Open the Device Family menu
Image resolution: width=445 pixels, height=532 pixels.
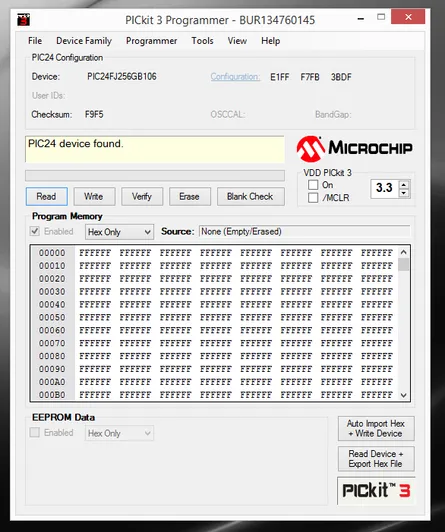(84, 41)
